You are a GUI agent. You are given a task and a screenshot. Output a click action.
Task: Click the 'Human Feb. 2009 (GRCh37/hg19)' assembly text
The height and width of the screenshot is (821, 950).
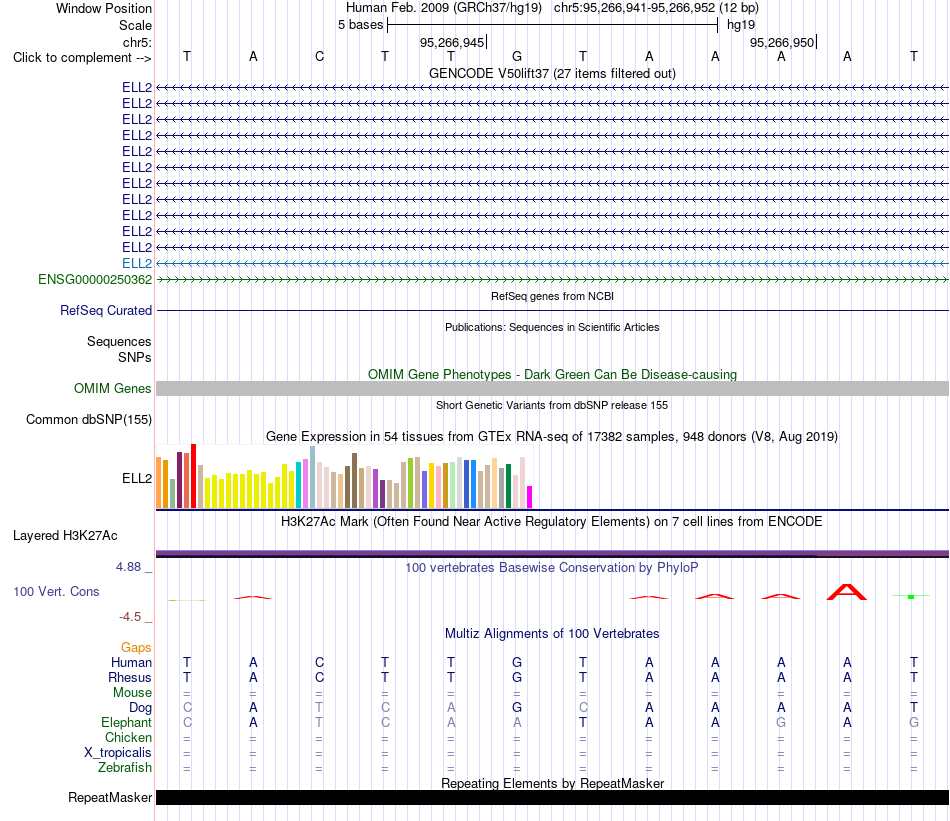pyautogui.click(x=446, y=8)
